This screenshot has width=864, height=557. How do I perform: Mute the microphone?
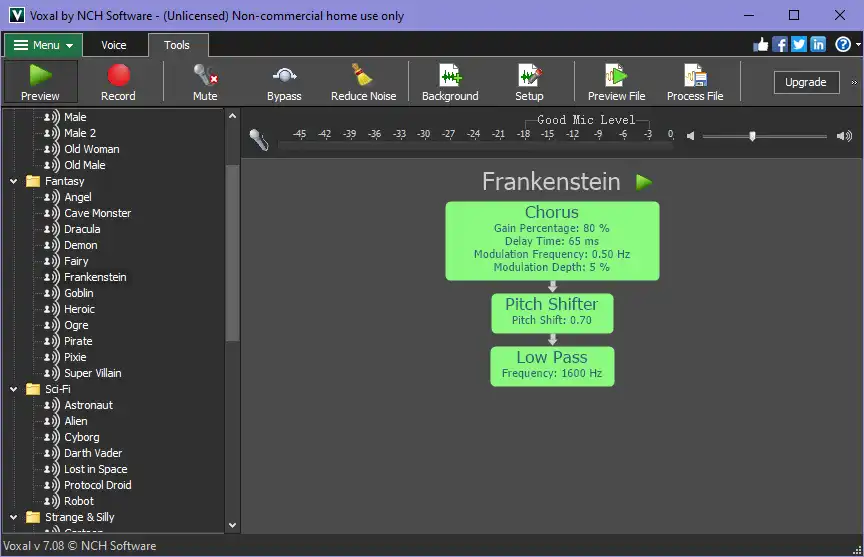[205, 82]
